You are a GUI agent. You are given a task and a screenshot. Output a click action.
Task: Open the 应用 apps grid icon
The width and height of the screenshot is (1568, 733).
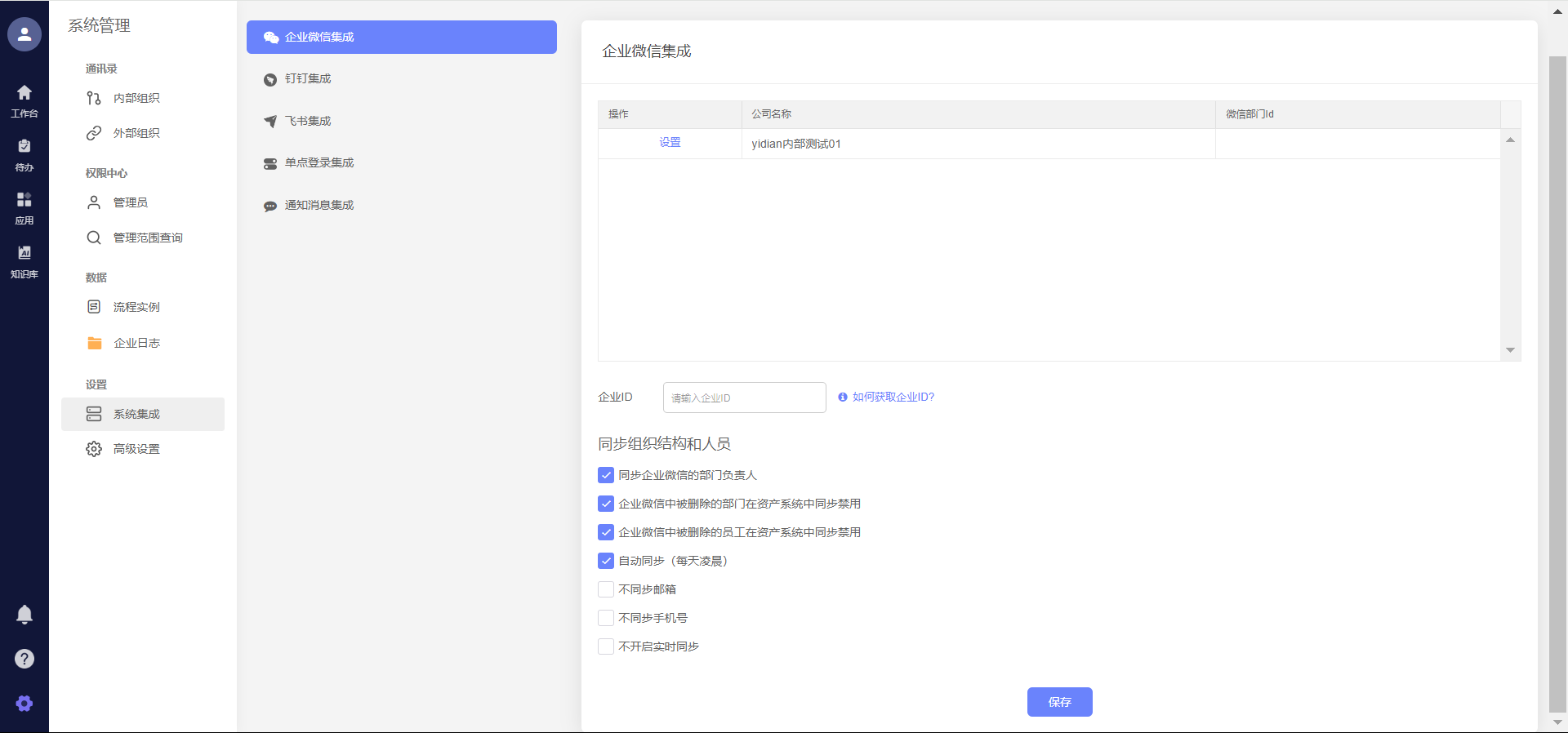pos(24,207)
